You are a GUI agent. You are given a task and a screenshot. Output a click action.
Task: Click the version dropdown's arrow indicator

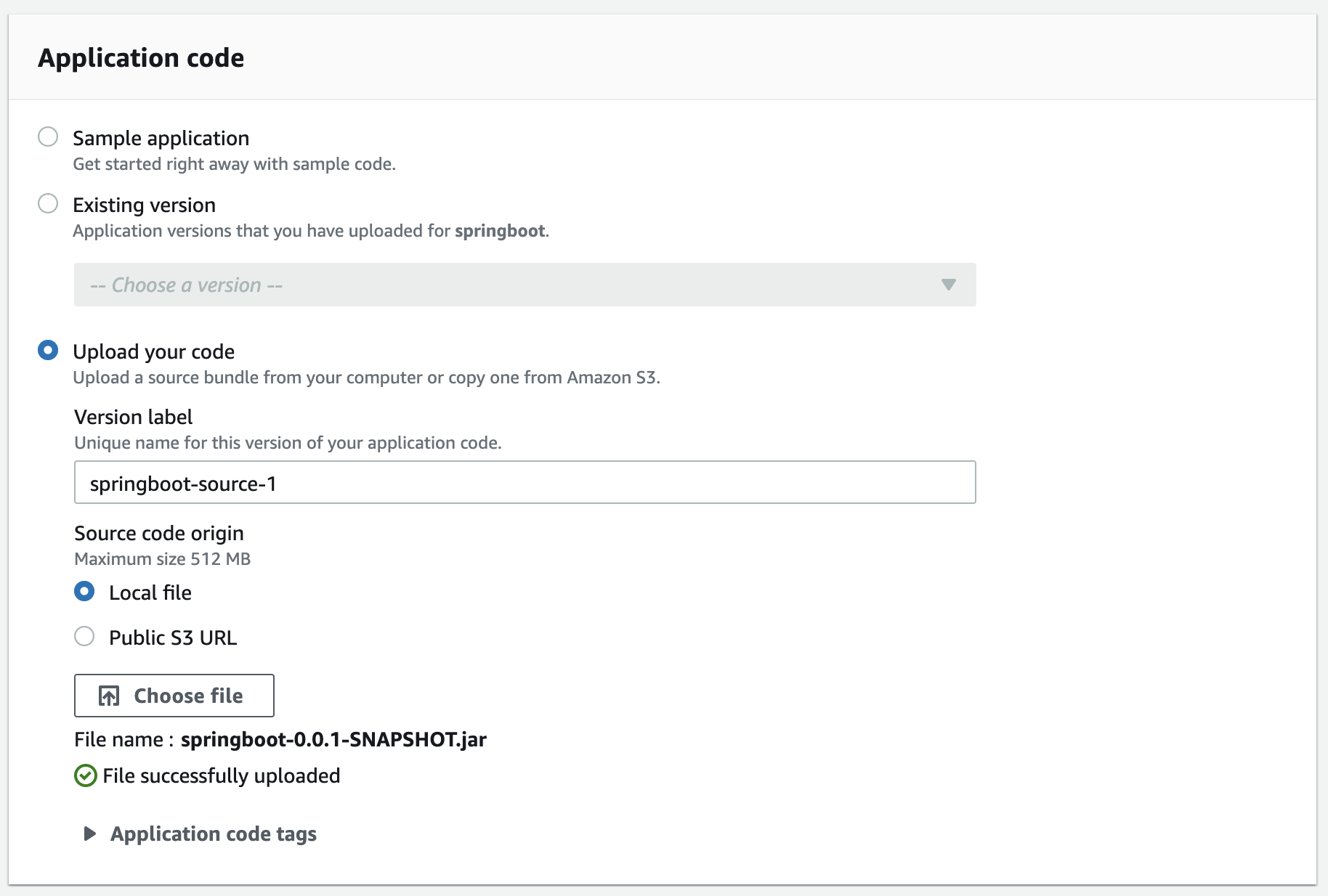[948, 285]
